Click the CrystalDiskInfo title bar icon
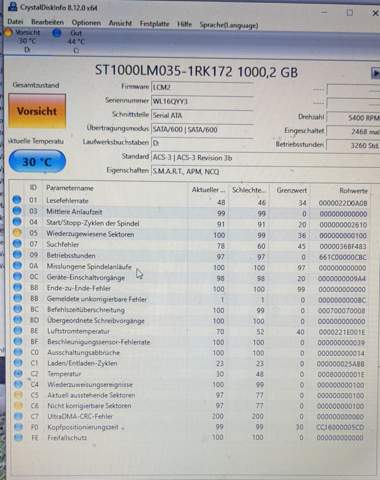Viewport: 380px width, 480px height. click(x=13, y=6)
